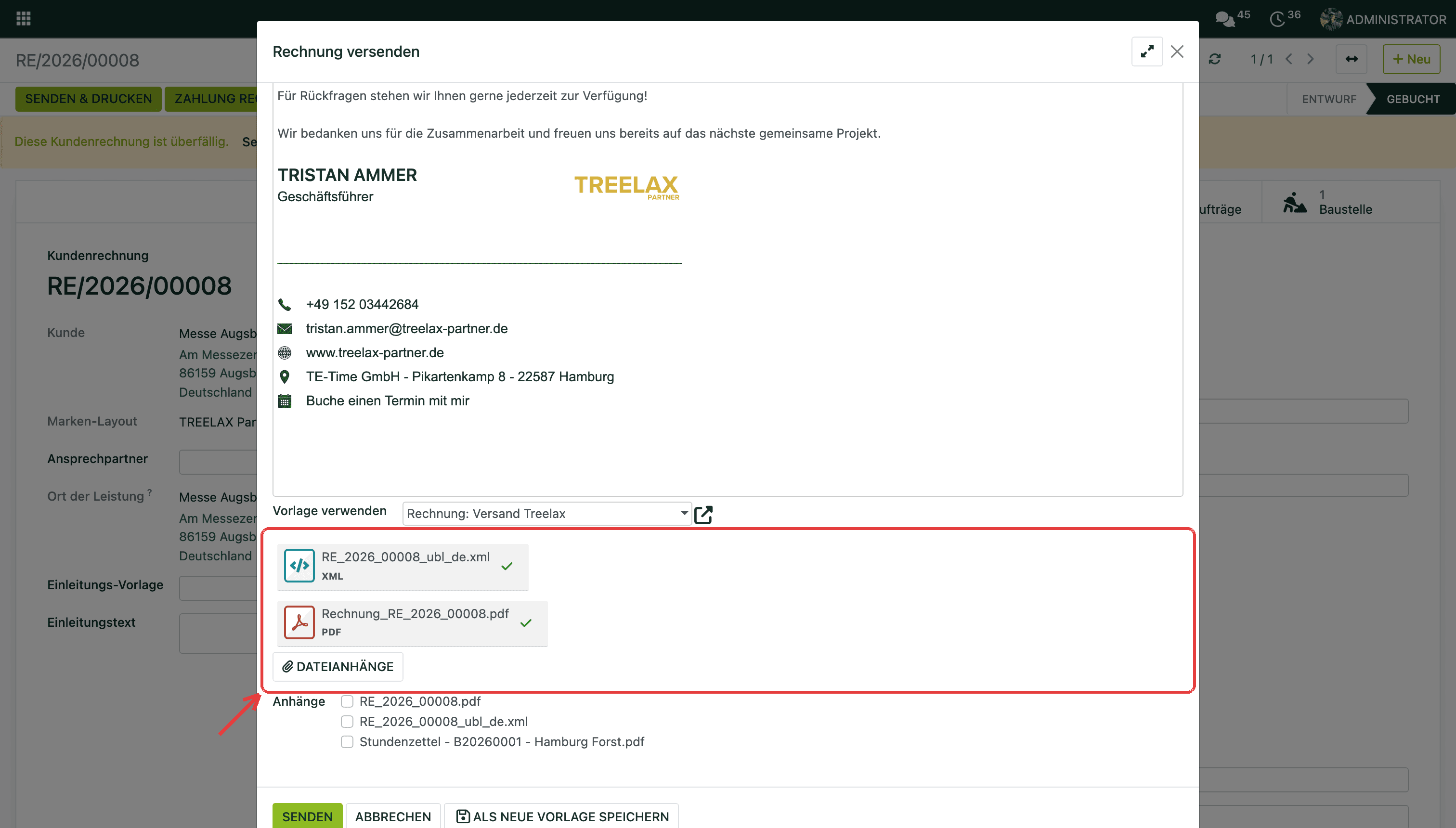Click the phone icon in the signature
This screenshot has height=828, width=1456.
(x=285, y=305)
